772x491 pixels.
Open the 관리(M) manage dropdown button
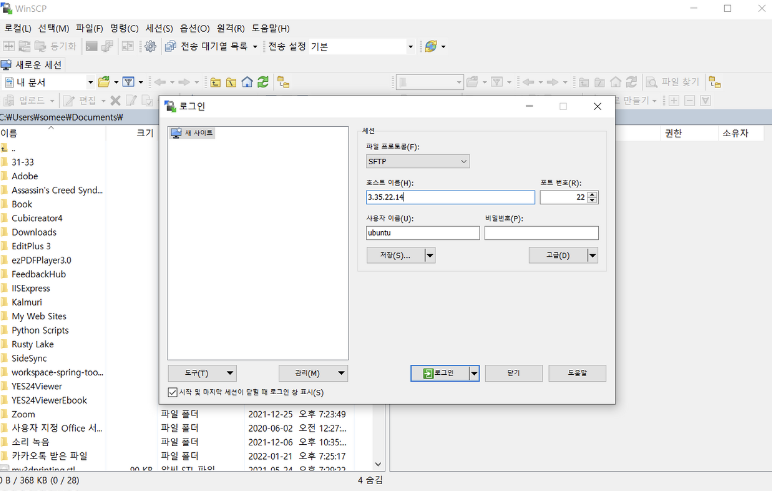tap(313, 373)
